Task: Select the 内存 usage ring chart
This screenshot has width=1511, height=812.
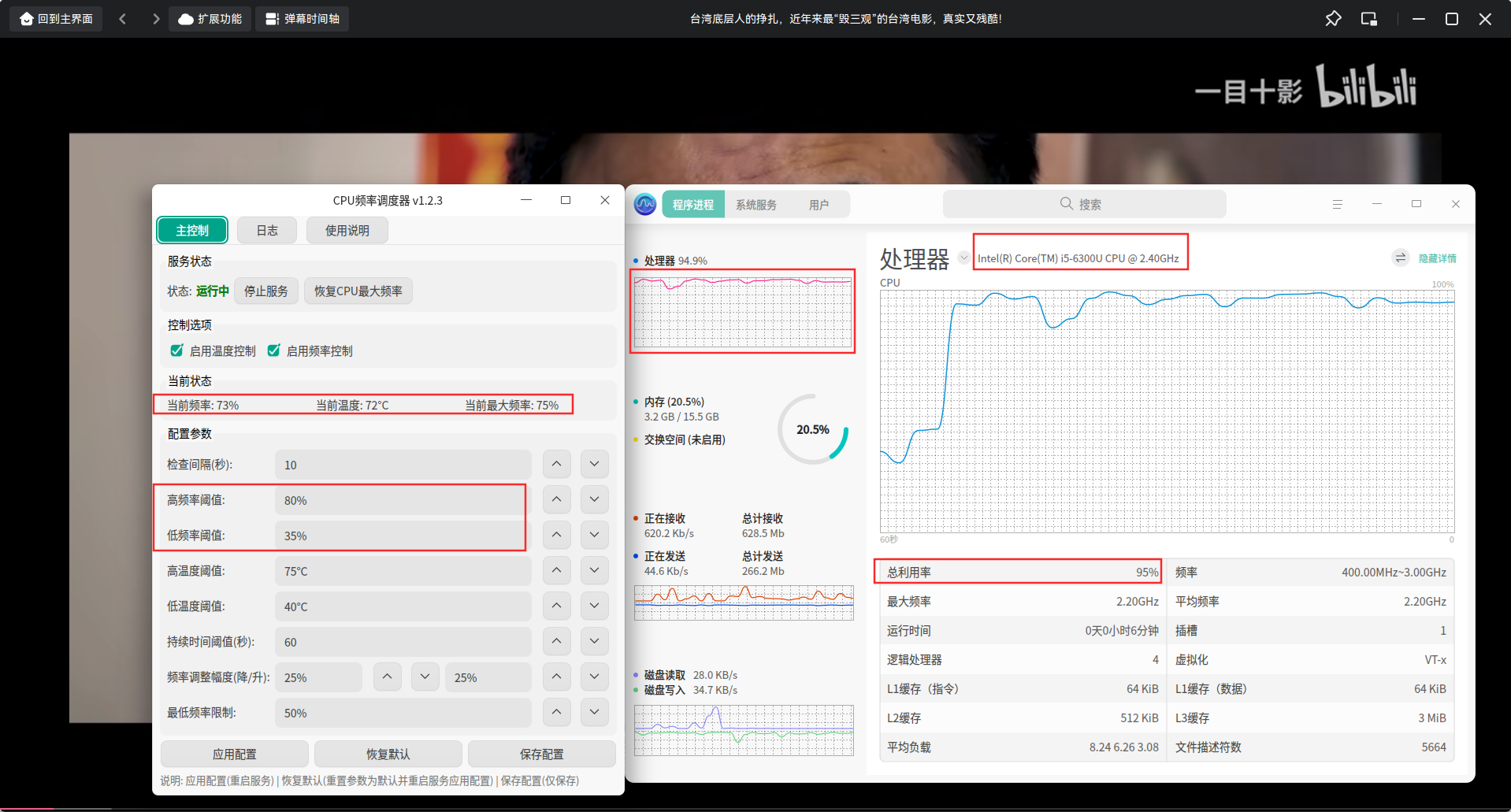Action: tap(813, 429)
